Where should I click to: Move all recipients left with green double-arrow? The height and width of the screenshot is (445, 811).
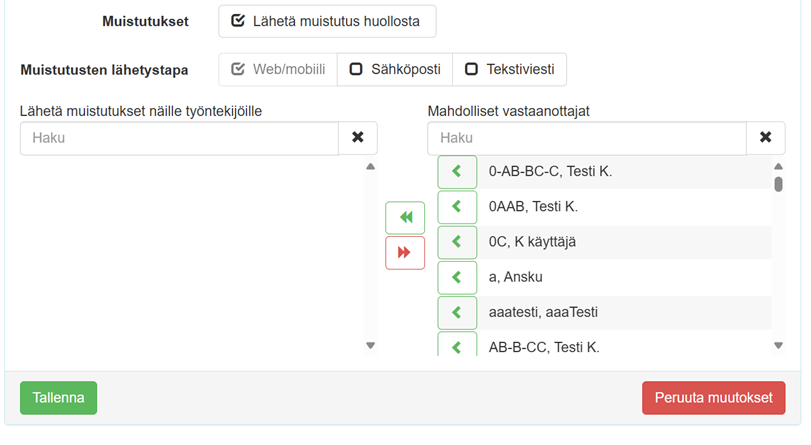coord(405,217)
